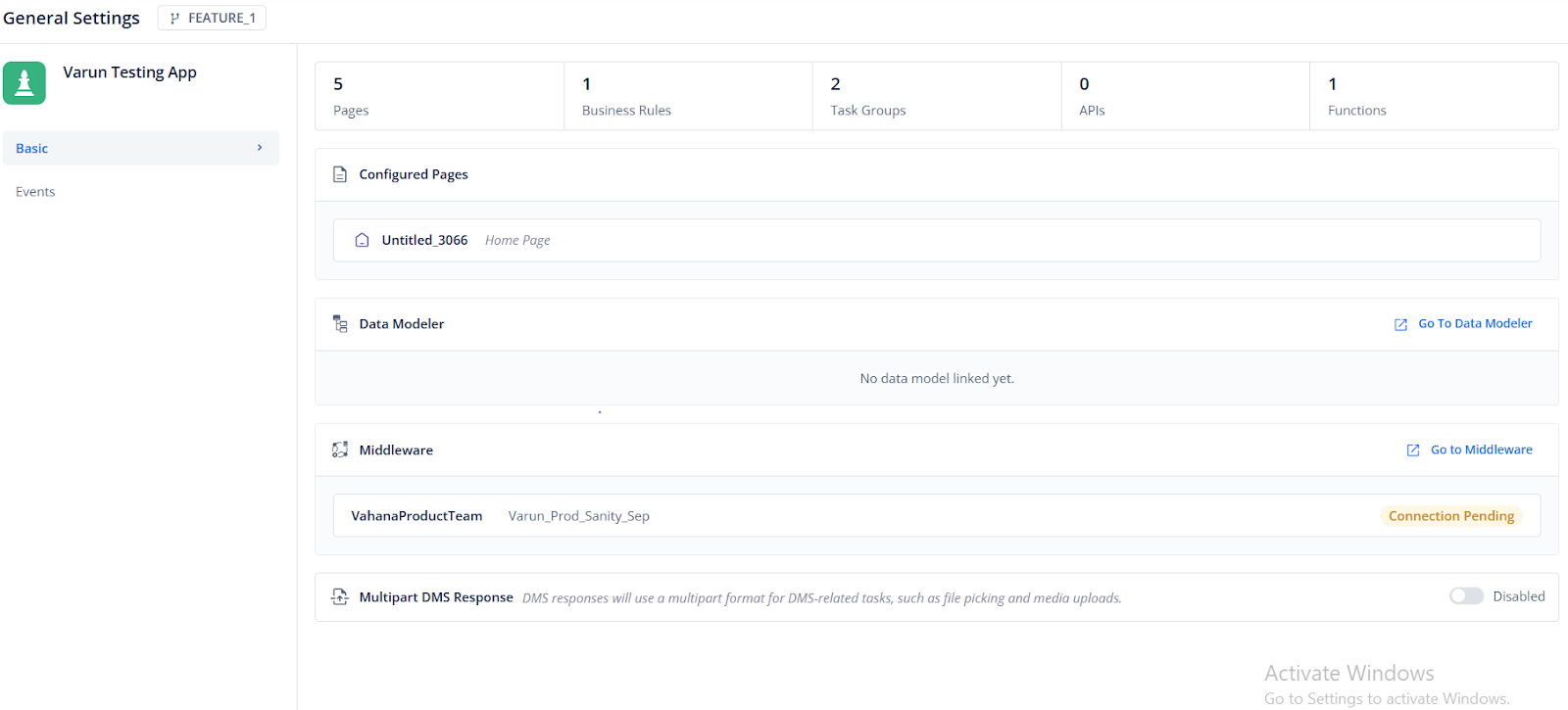Click the Multipart DMS Response upload icon

click(340, 597)
